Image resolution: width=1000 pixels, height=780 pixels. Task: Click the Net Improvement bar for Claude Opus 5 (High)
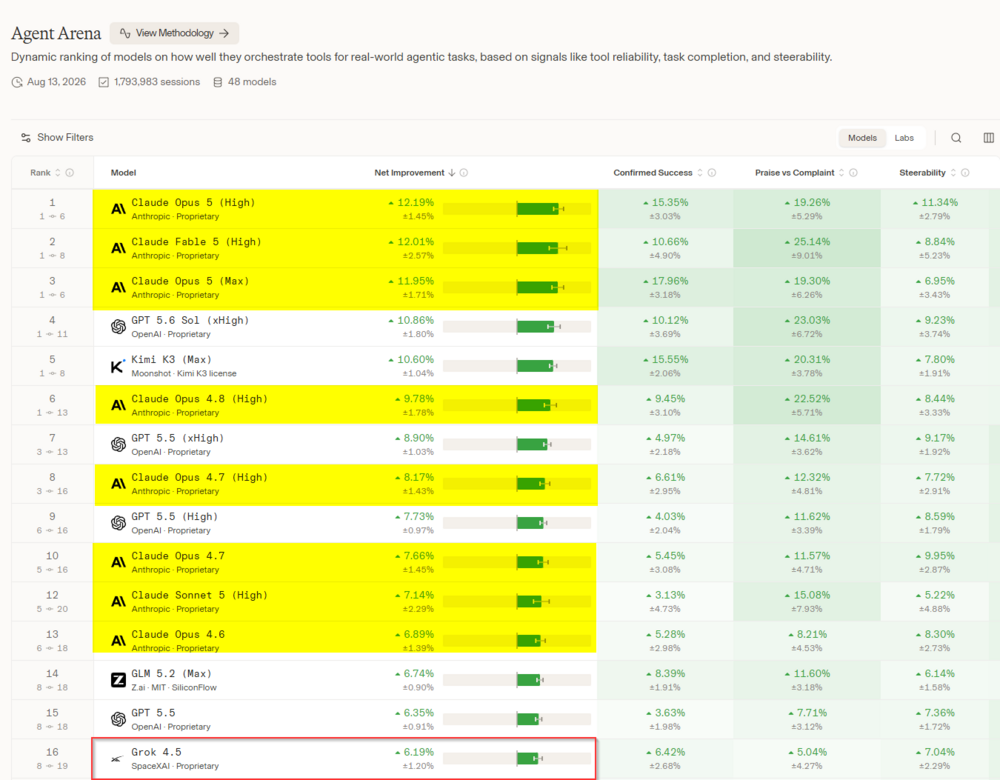pyautogui.click(x=517, y=209)
